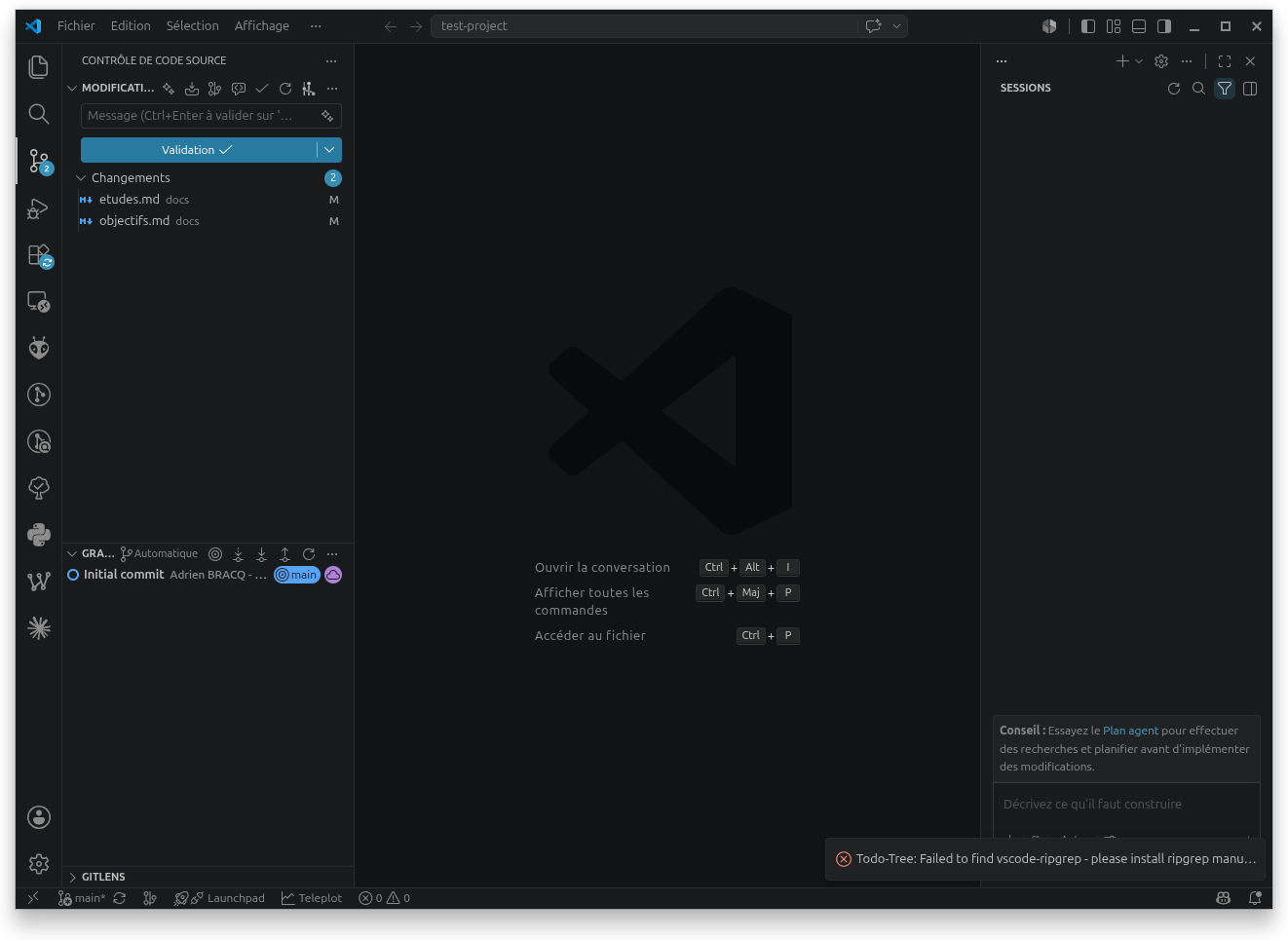Click the remote window indicator in the status bar
Screen dimensions: 1288x940
33,898
